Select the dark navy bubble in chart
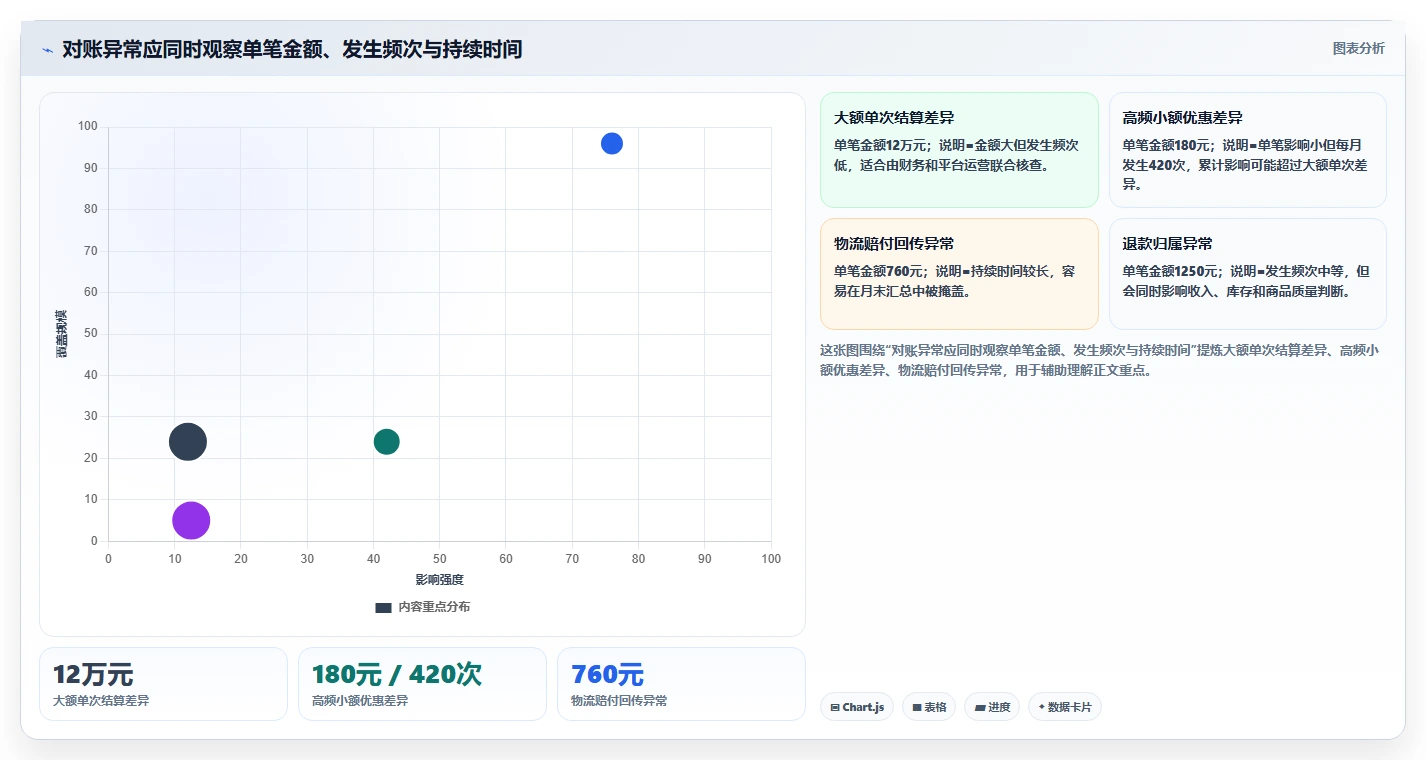Image resolution: width=1426 pixels, height=760 pixels. pos(188,442)
